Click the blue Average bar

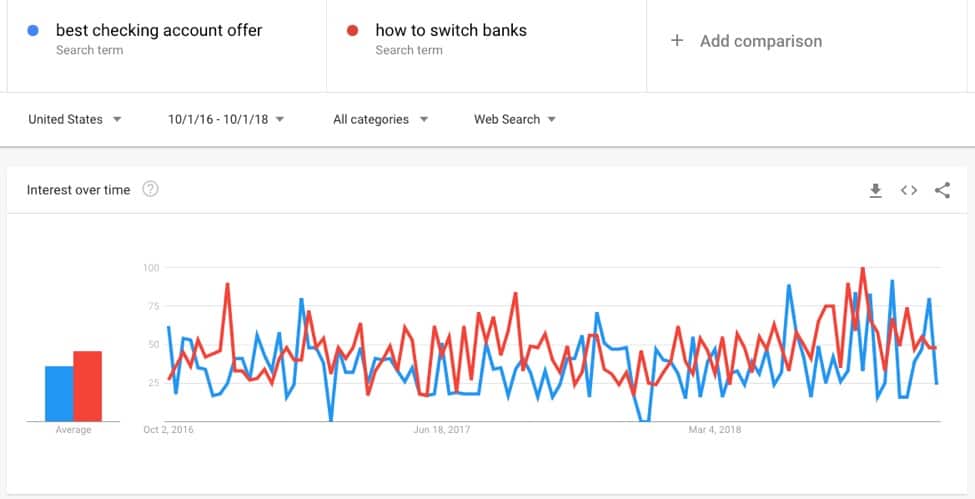coord(59,393)
